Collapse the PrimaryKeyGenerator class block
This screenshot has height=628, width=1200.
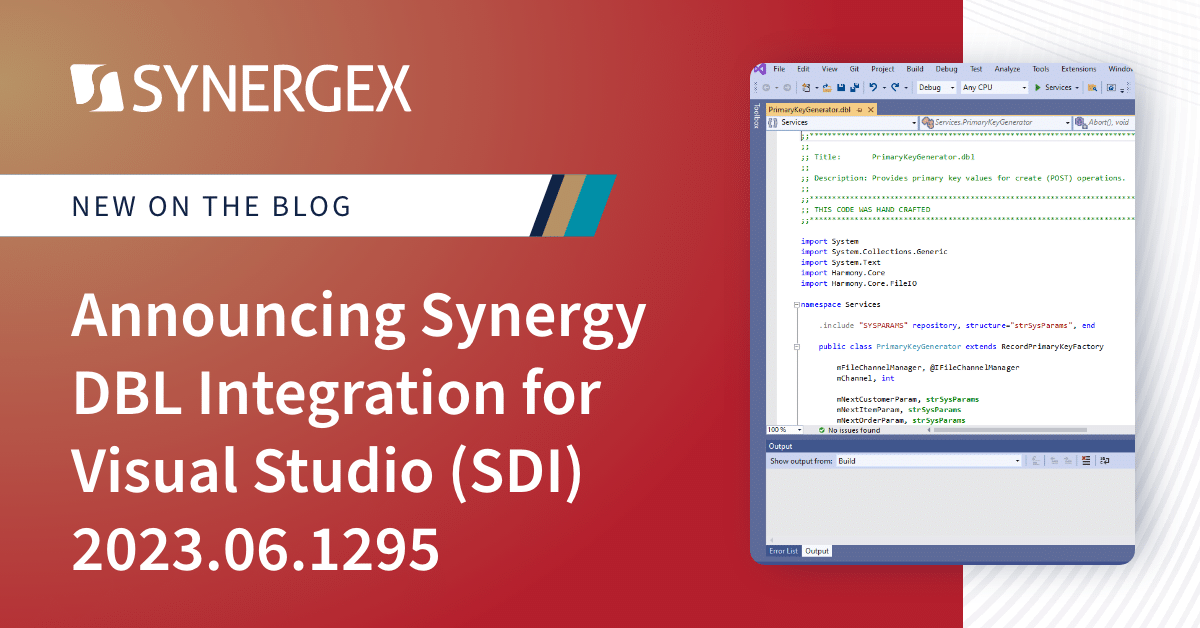click(797, 346)
